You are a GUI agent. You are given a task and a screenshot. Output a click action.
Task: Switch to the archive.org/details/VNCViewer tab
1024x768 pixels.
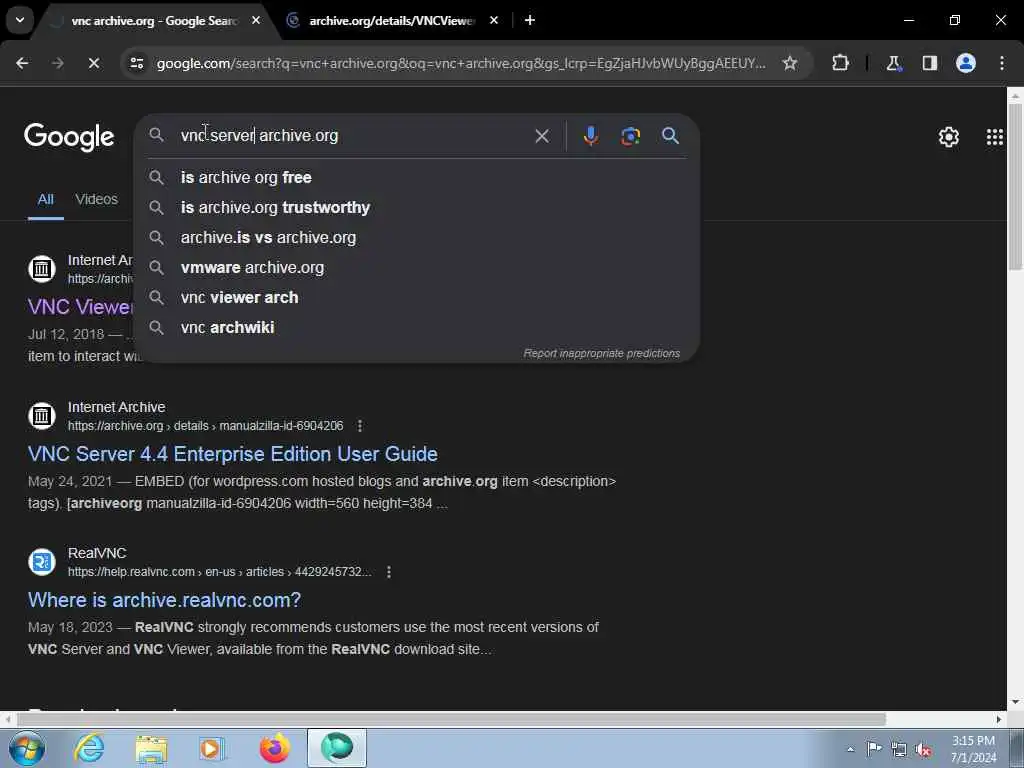pos(392,21)
